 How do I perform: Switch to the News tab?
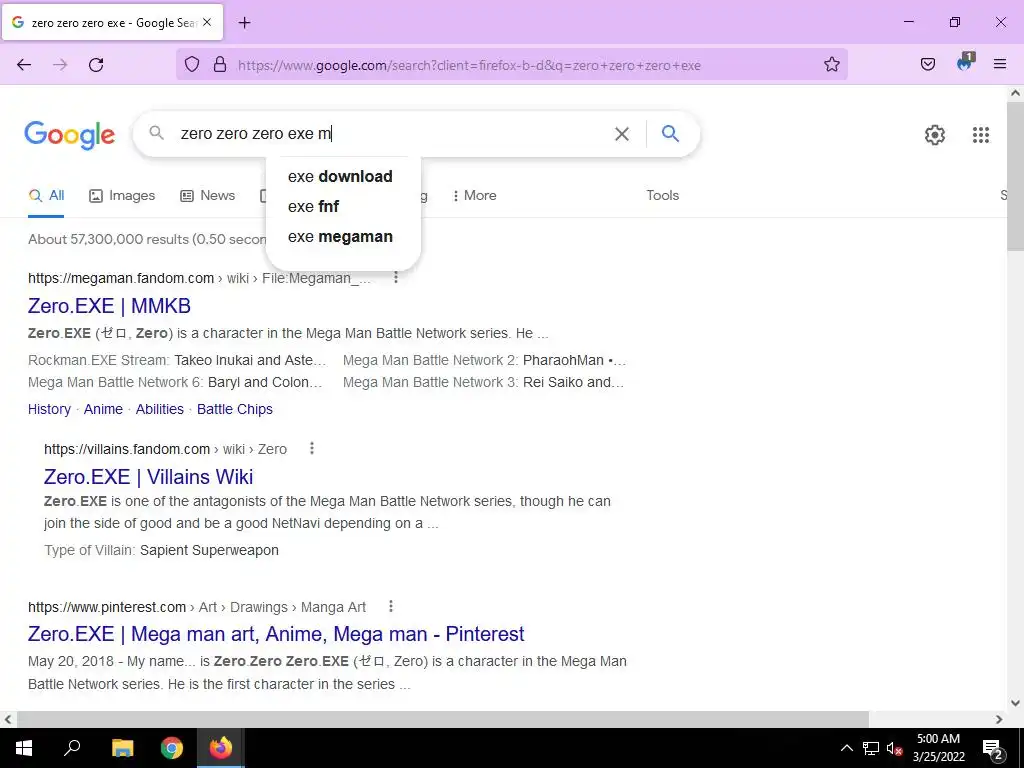pos(208,195)
